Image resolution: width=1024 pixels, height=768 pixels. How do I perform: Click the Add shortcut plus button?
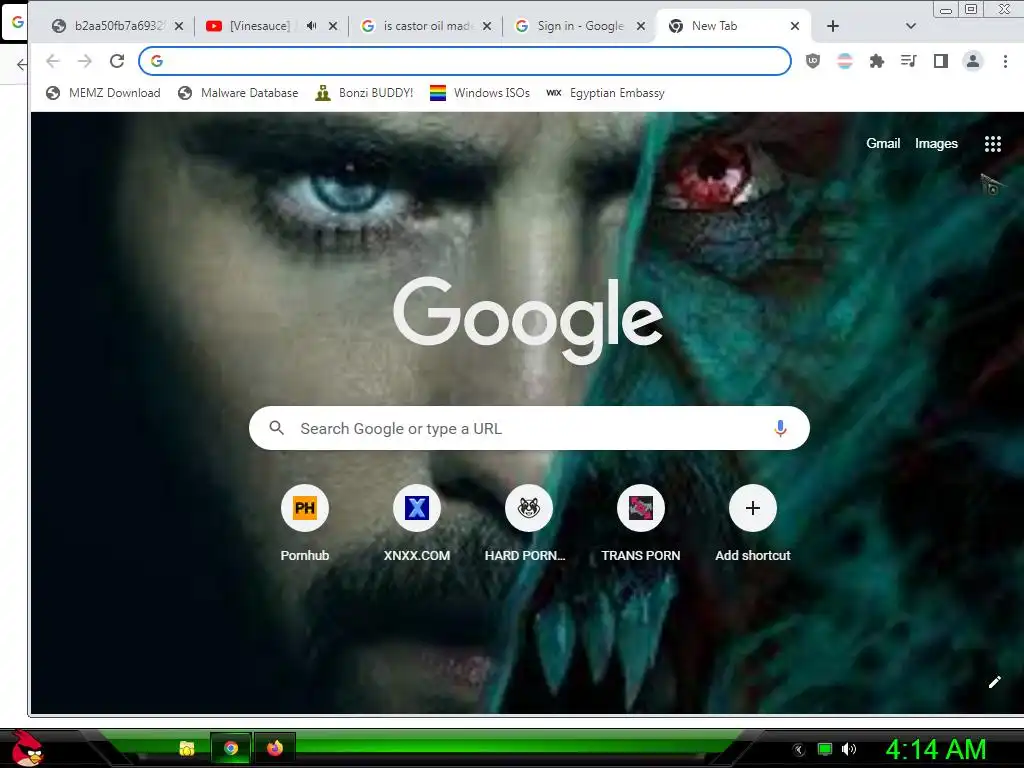point(752,508)
